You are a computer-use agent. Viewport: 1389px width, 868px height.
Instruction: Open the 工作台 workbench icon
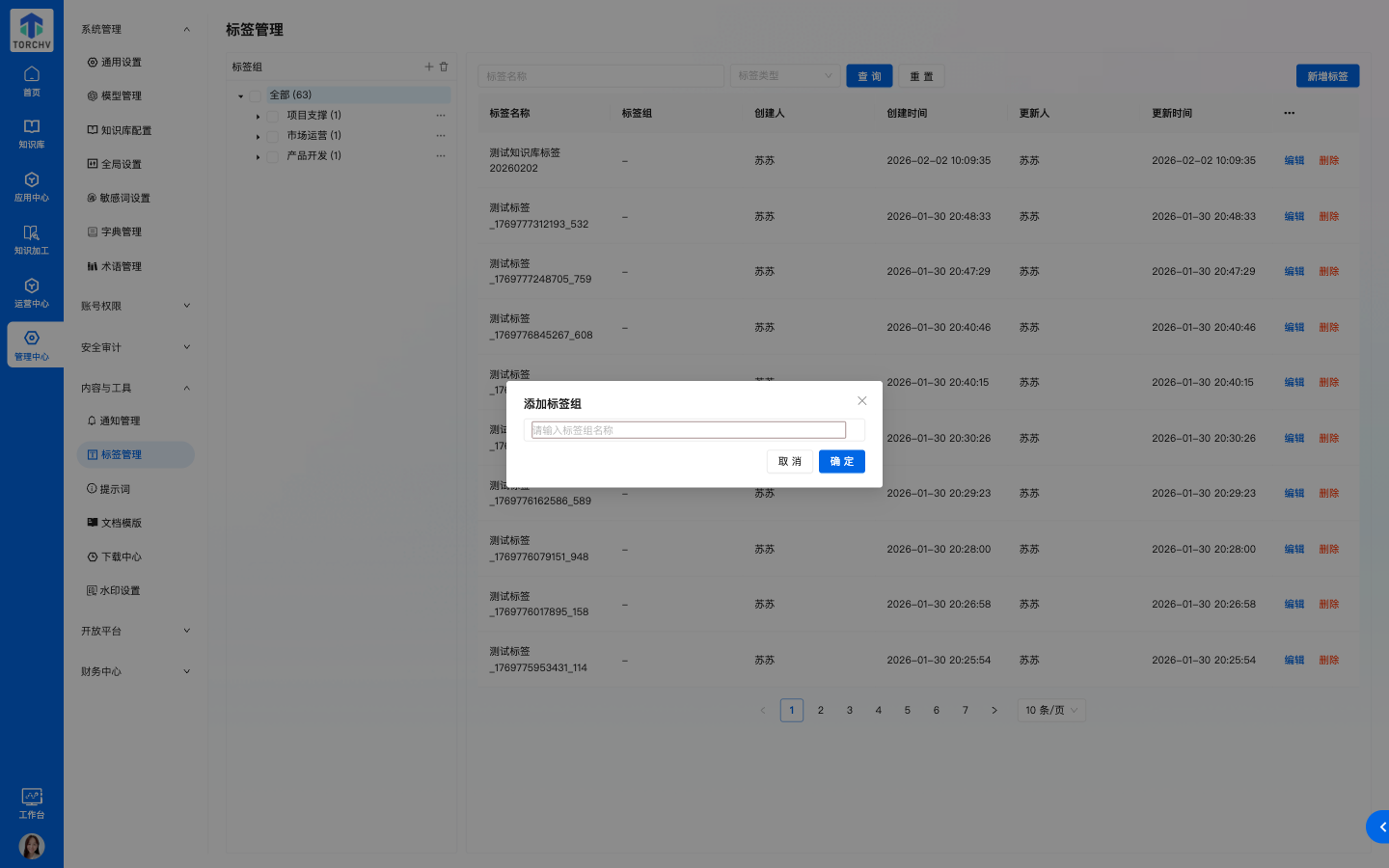pos(32,802)
